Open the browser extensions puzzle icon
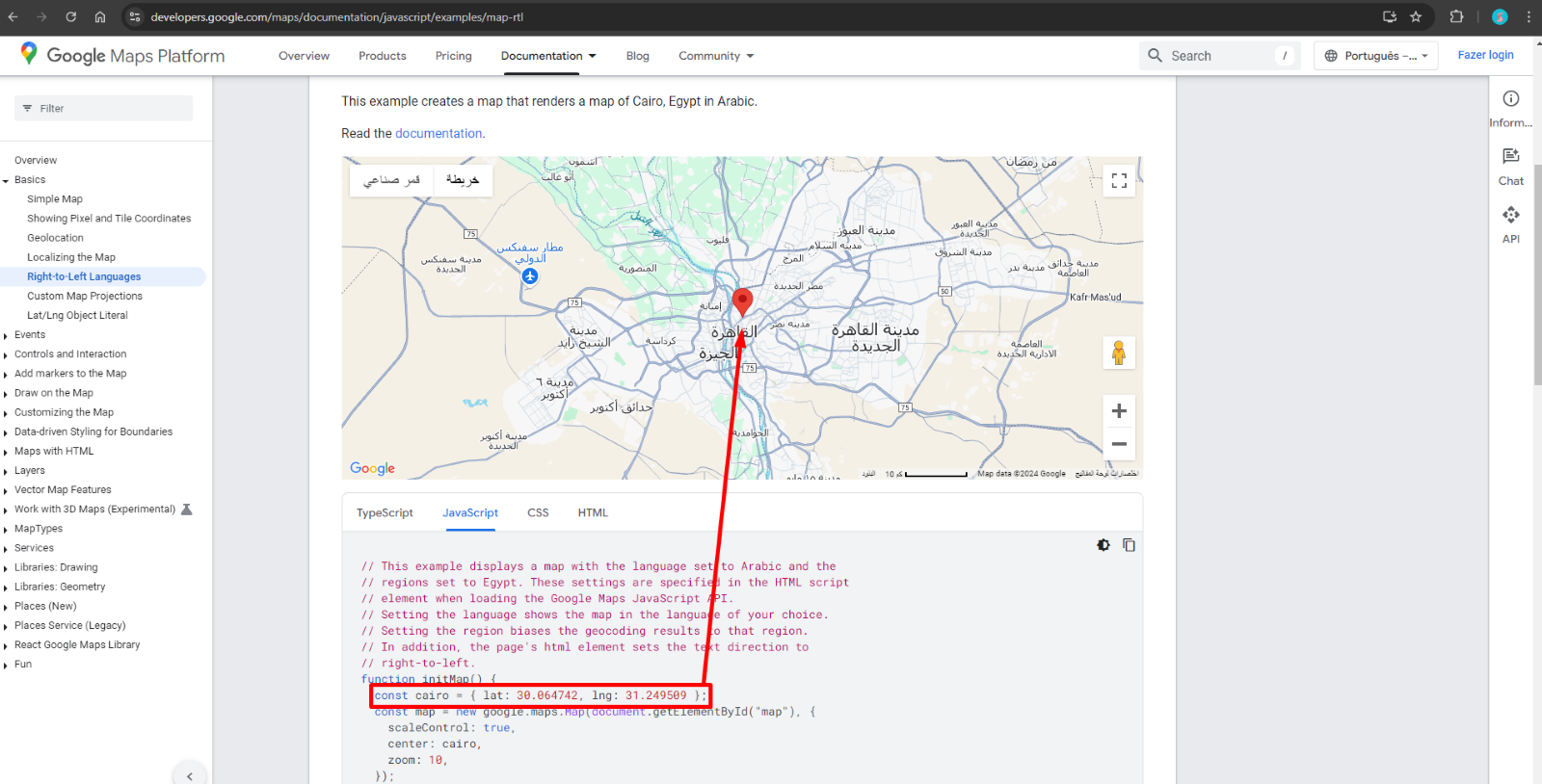Viewport: 1542px width, 784px height. pos(1456,16)
